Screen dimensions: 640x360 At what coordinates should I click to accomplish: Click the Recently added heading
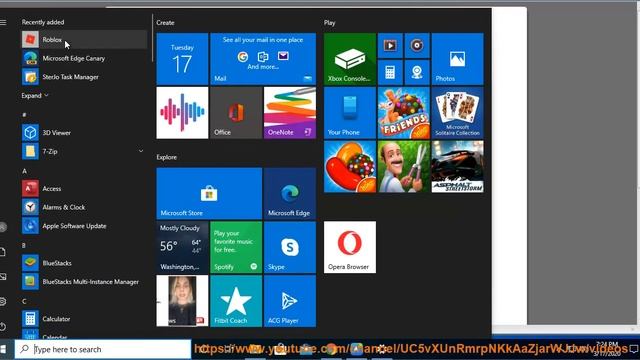[x=43, y=22]
